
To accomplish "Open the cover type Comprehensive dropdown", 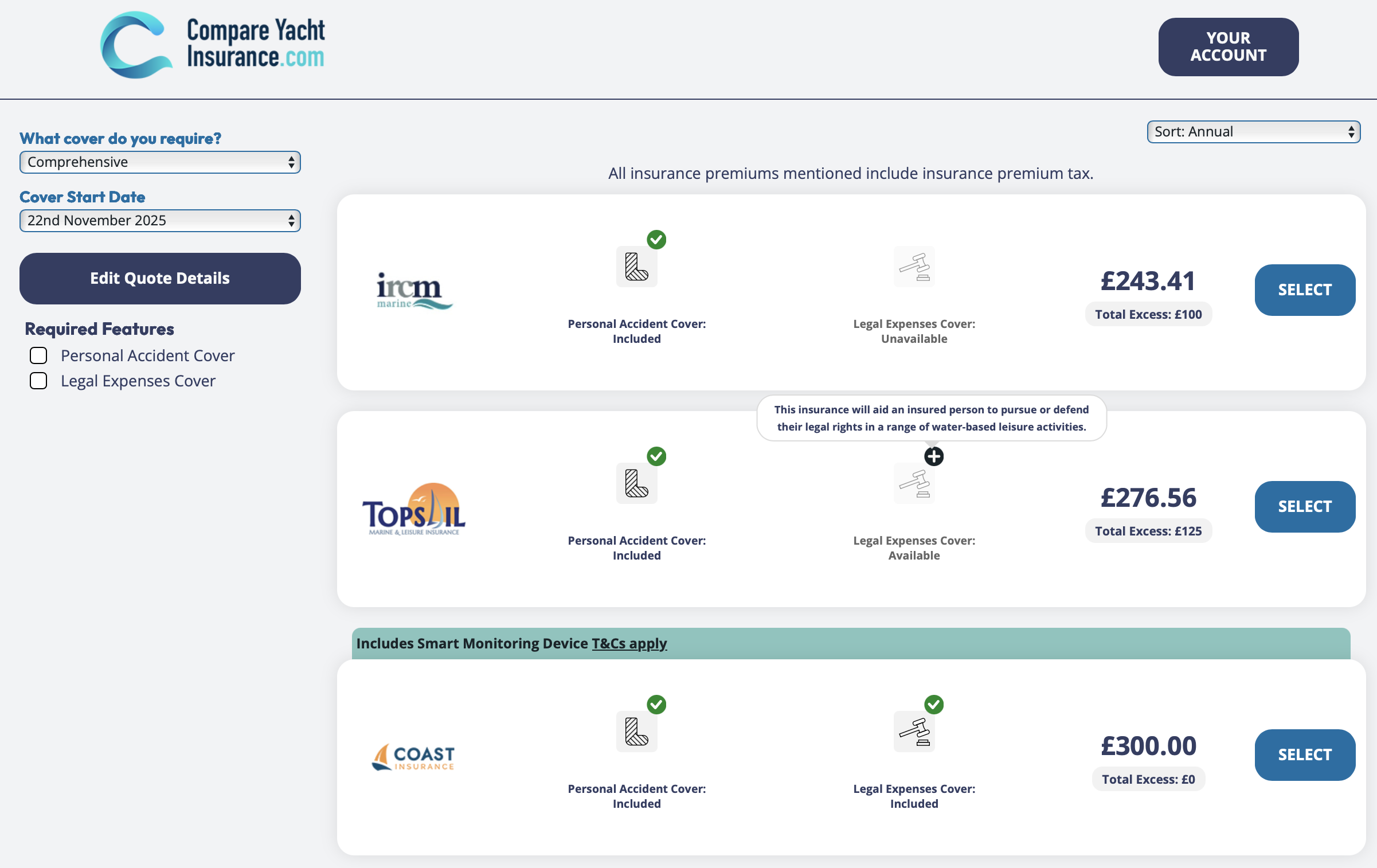I will point(160,162).
